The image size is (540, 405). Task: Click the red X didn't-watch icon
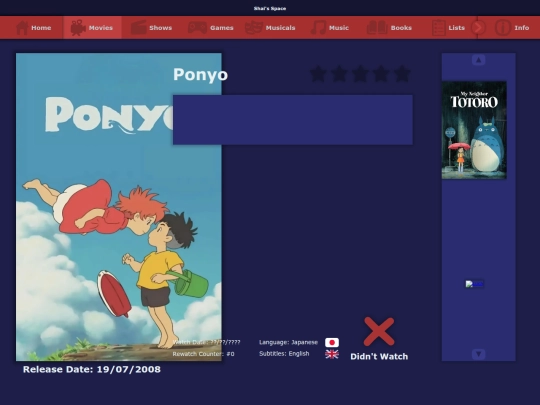(x=379, y=332)
